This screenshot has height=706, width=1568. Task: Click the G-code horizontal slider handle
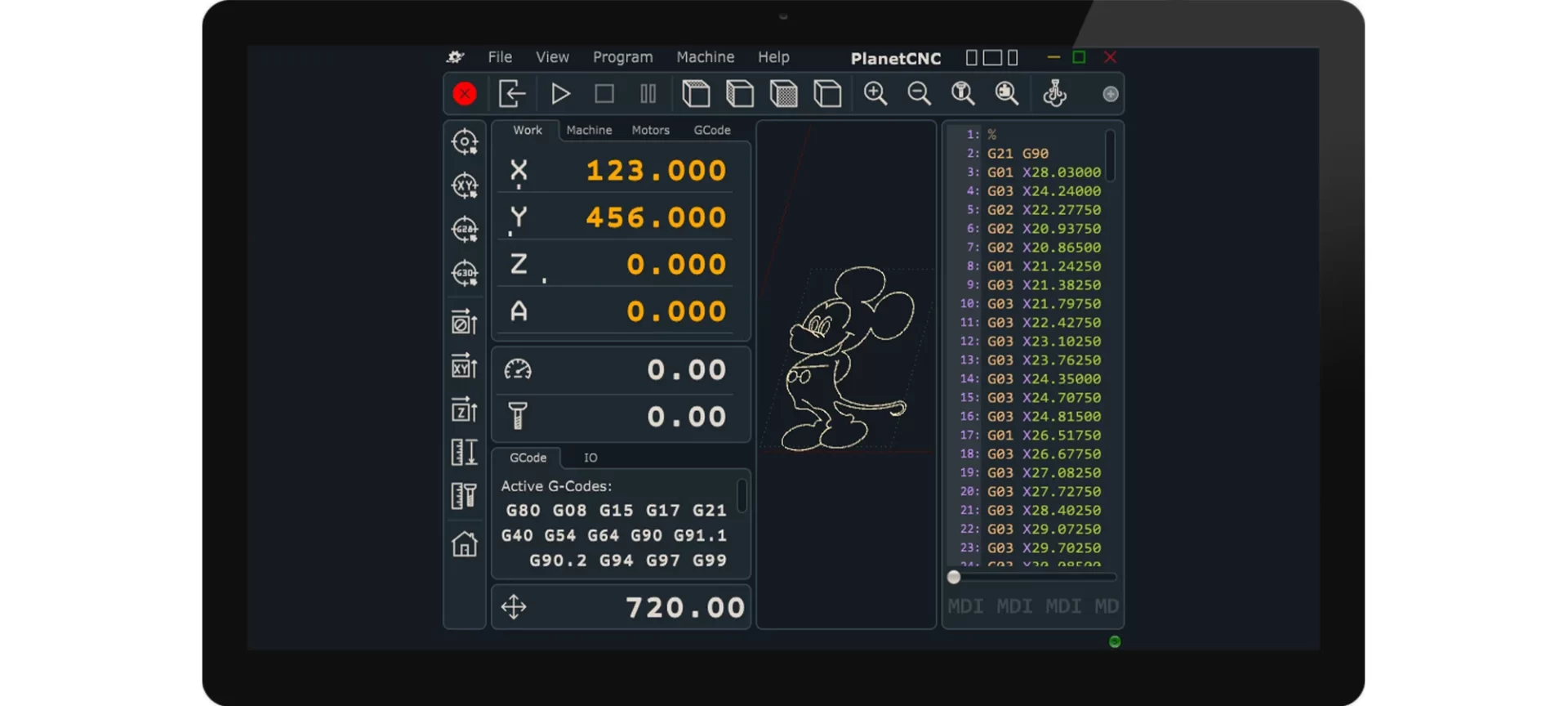[953, 577]
